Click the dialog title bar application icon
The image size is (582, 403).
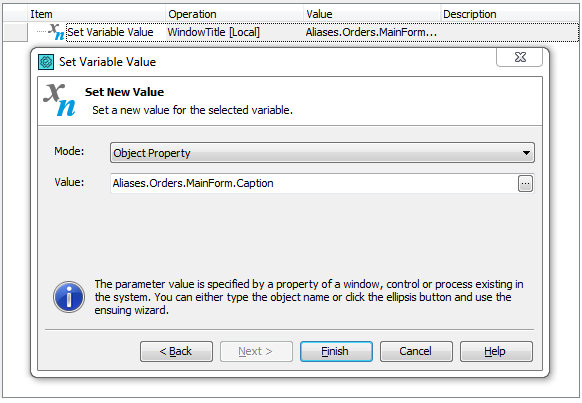point(46,62)
